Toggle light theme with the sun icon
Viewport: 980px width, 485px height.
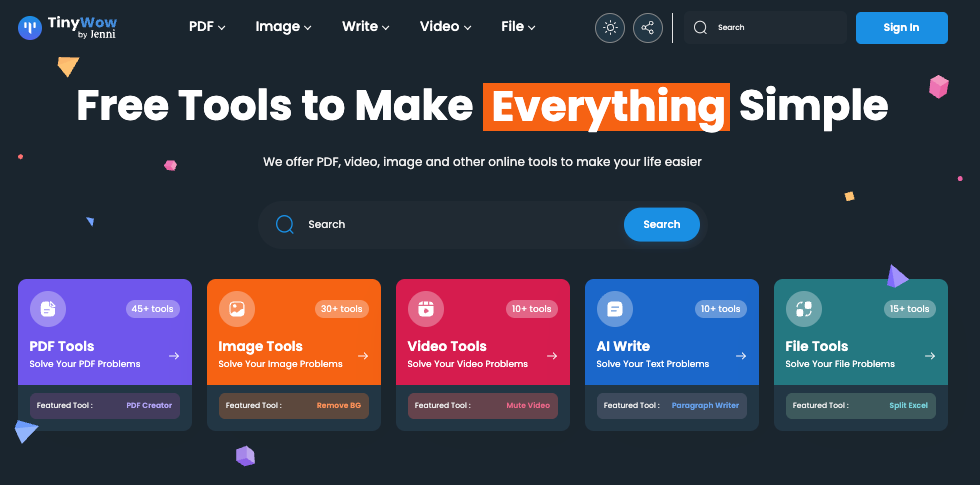[610, 28]
